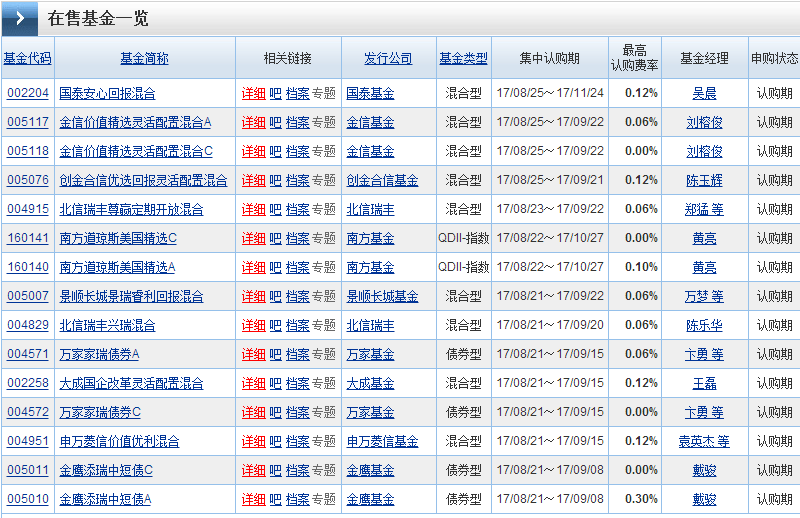Sort by 基金简称 column header
The image size is (800, 518).
coord(144,58)
